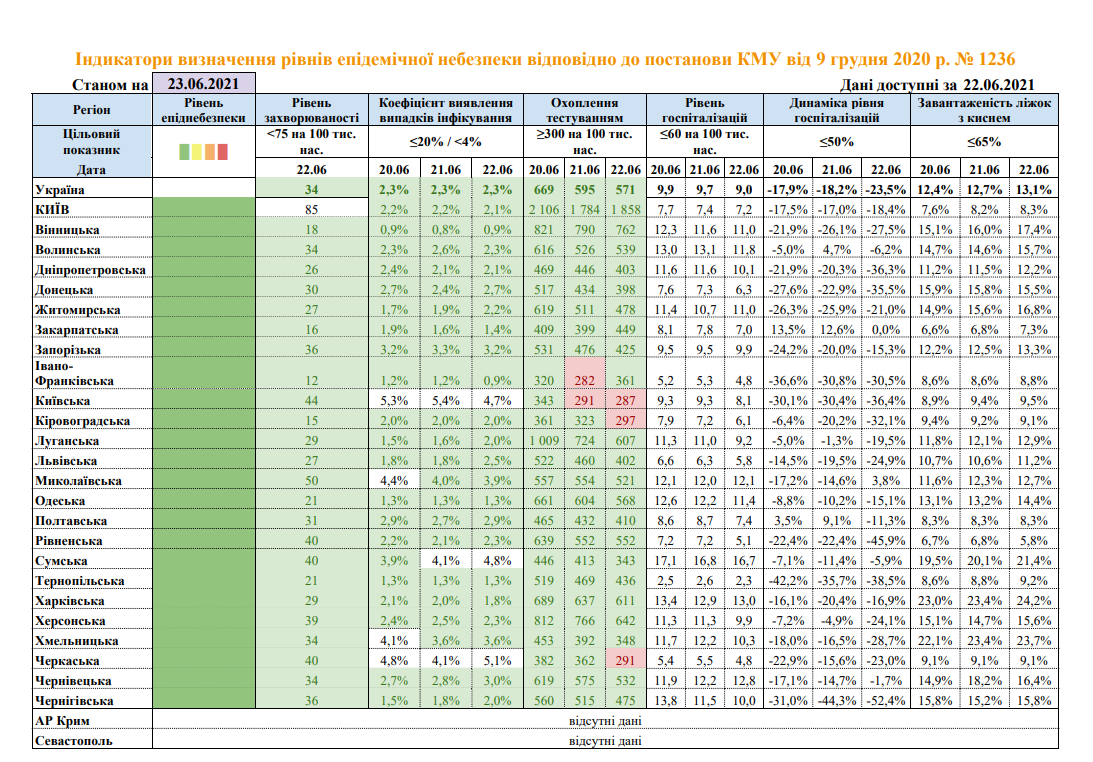Click the green legend color swatch
The width and height of the screenshot is (1093, 762).
(184, 152)
